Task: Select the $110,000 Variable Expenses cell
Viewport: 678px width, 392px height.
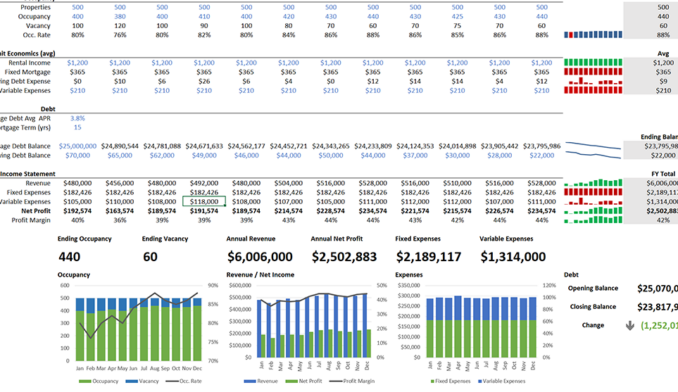Action: tap(120, 202)
